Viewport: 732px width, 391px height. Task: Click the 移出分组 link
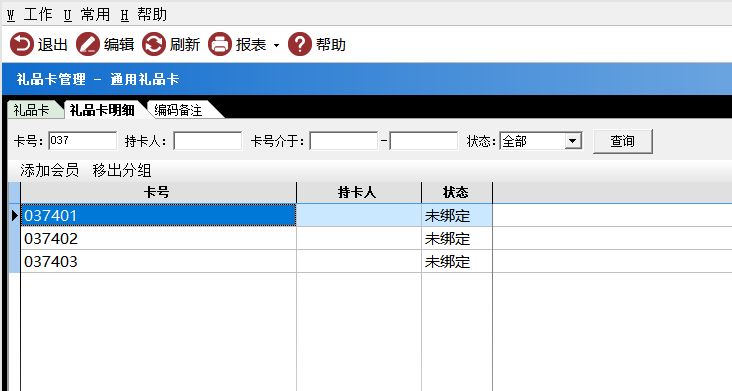[122, 170]
